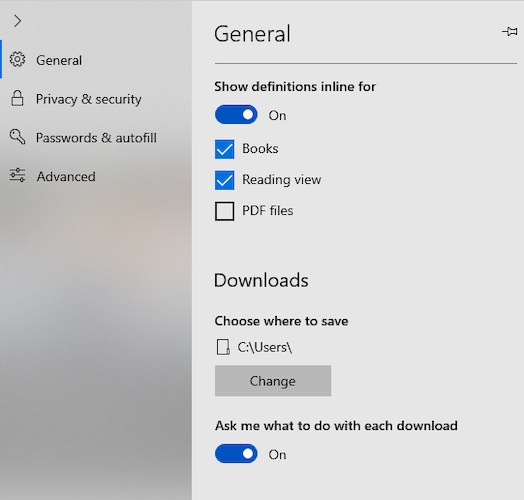Turn off Ask me what to do toggle
Viewport: 524px width, 500px height.
tap(236, 454)
